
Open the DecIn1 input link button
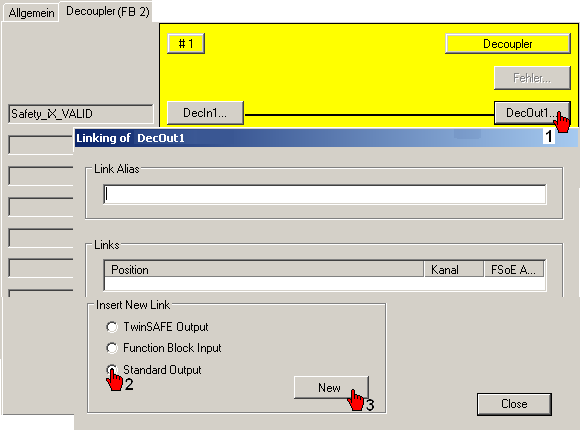[205, 112]
